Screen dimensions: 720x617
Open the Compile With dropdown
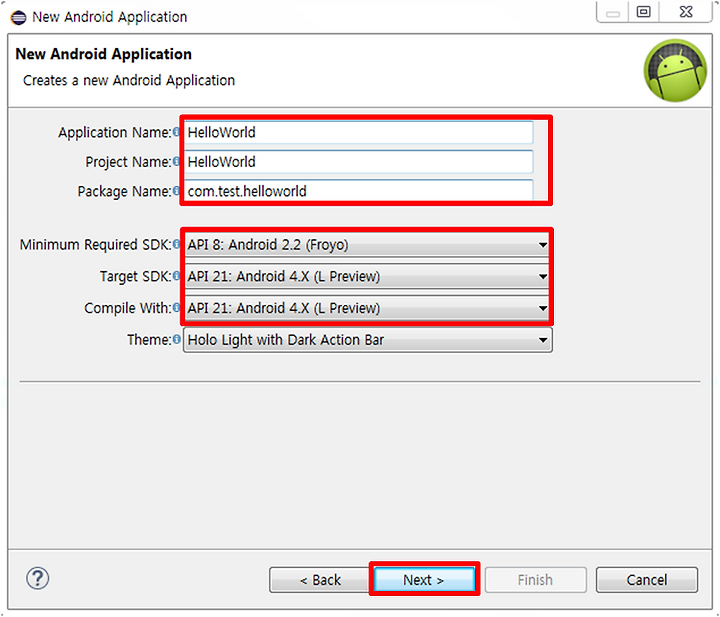[367, 308]
